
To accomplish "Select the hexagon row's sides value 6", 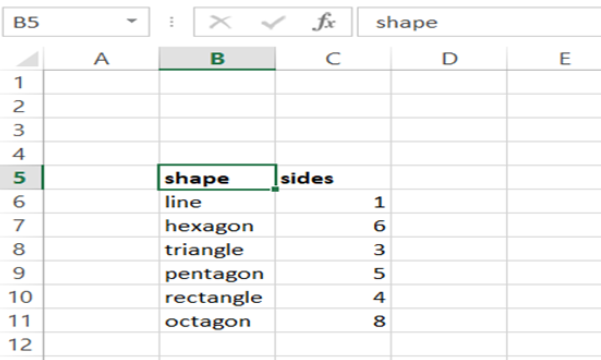I will 333,225.
